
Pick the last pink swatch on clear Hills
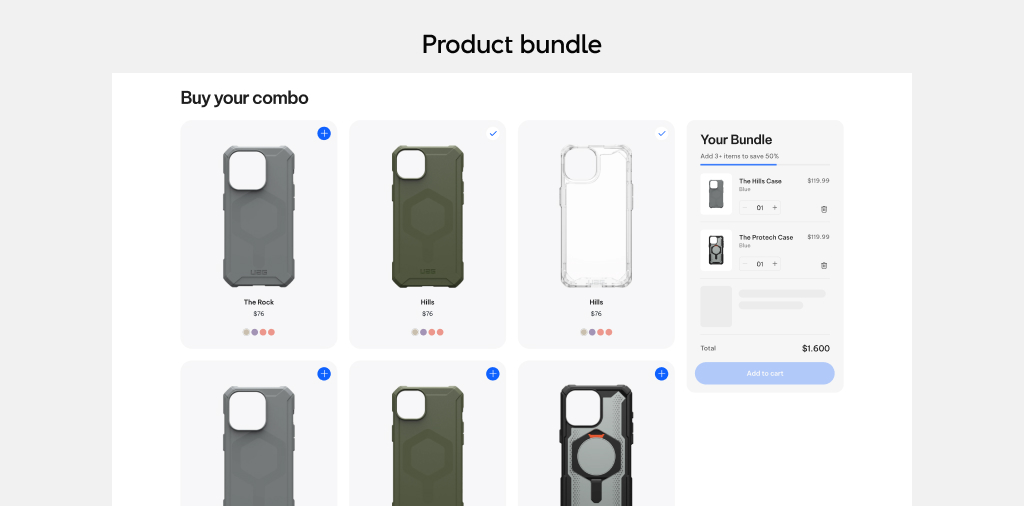click(x=609, y=332)
